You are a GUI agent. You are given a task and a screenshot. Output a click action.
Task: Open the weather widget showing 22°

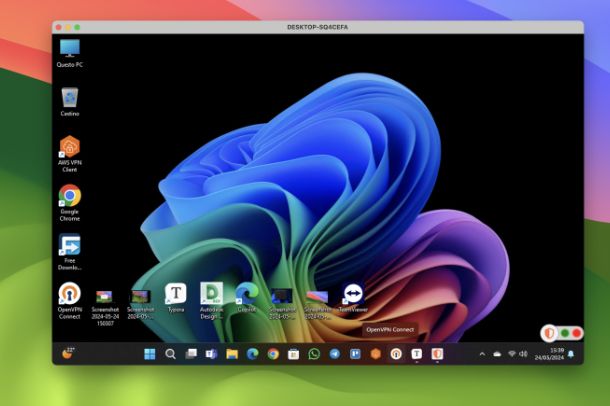click(x=68, y=354)
